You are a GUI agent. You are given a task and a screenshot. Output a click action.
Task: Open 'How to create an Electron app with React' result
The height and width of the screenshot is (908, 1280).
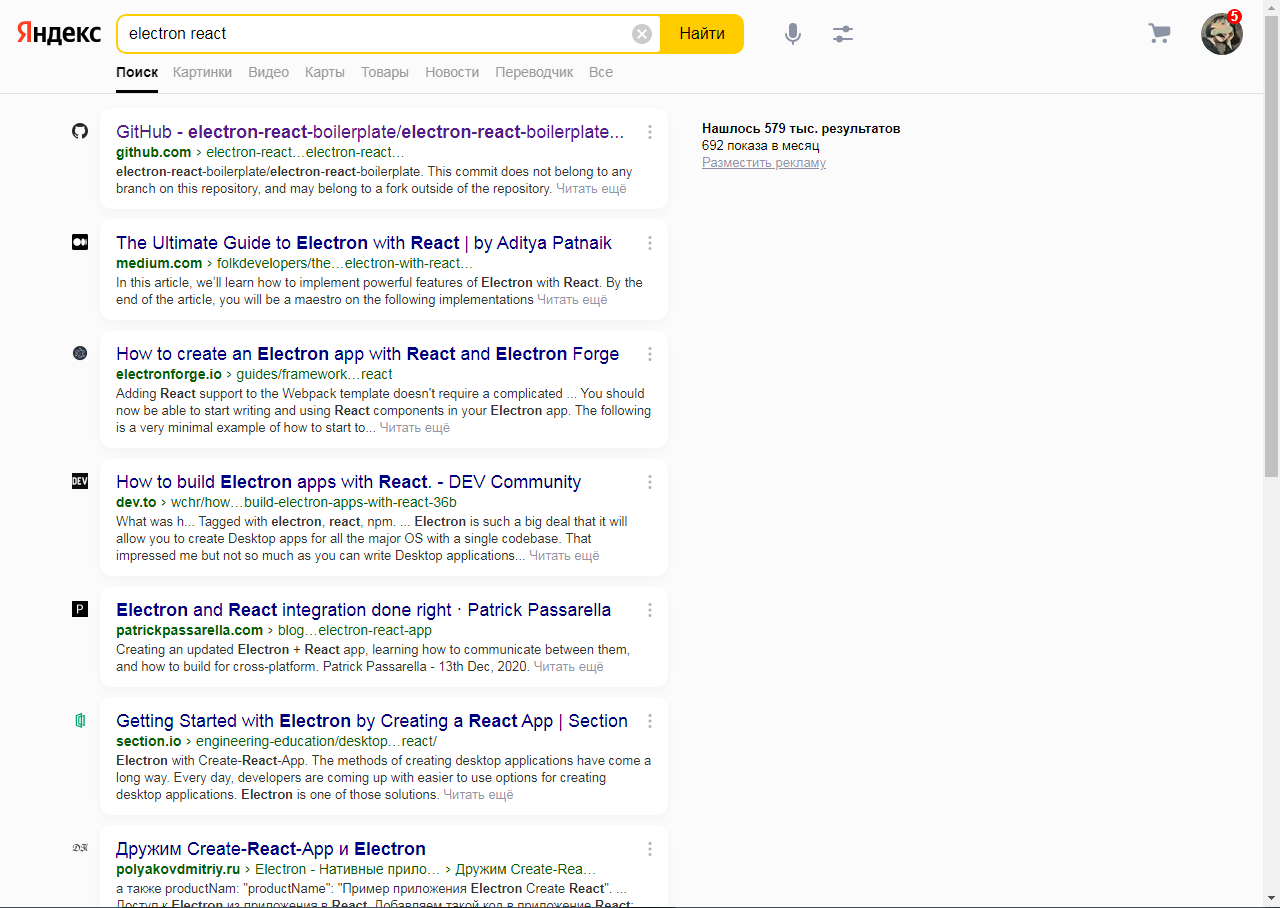[x=367, y=354]
